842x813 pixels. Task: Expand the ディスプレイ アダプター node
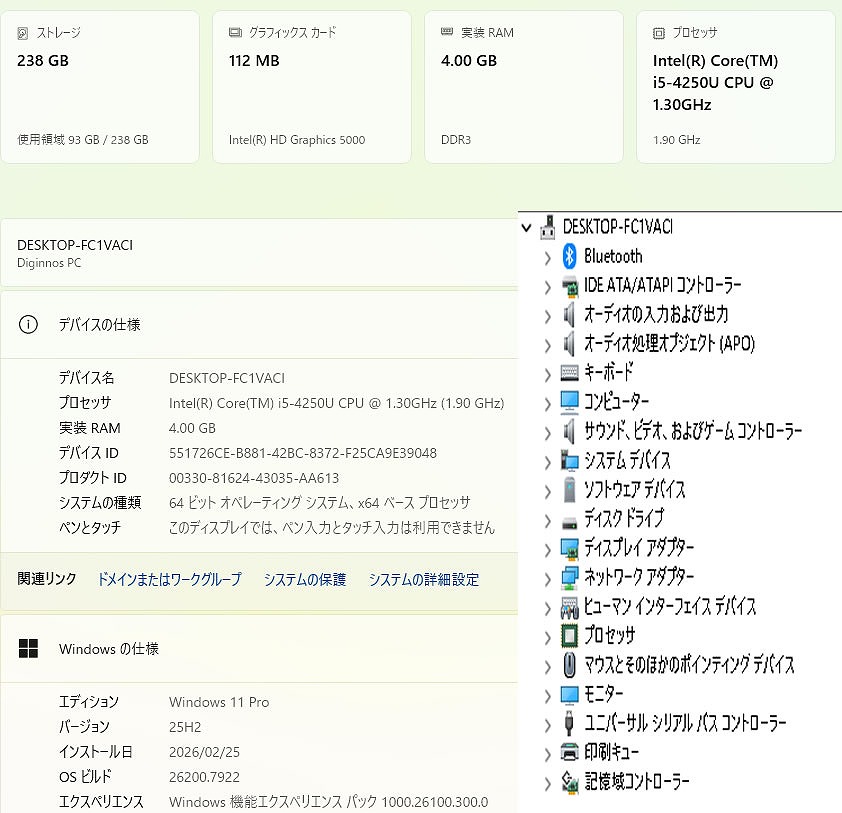click(x=547, y=549)
